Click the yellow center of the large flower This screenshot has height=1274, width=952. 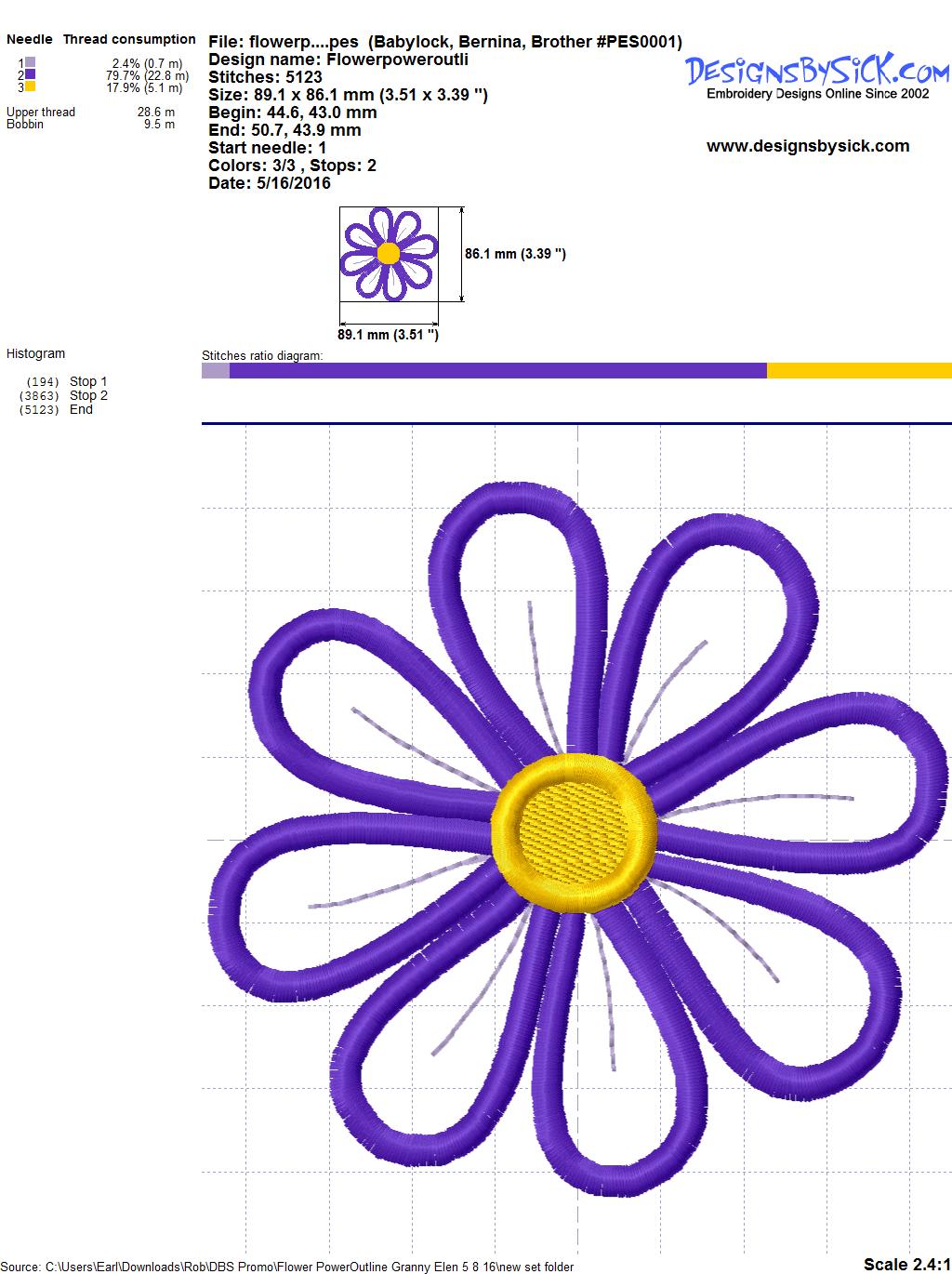(574, 830)
